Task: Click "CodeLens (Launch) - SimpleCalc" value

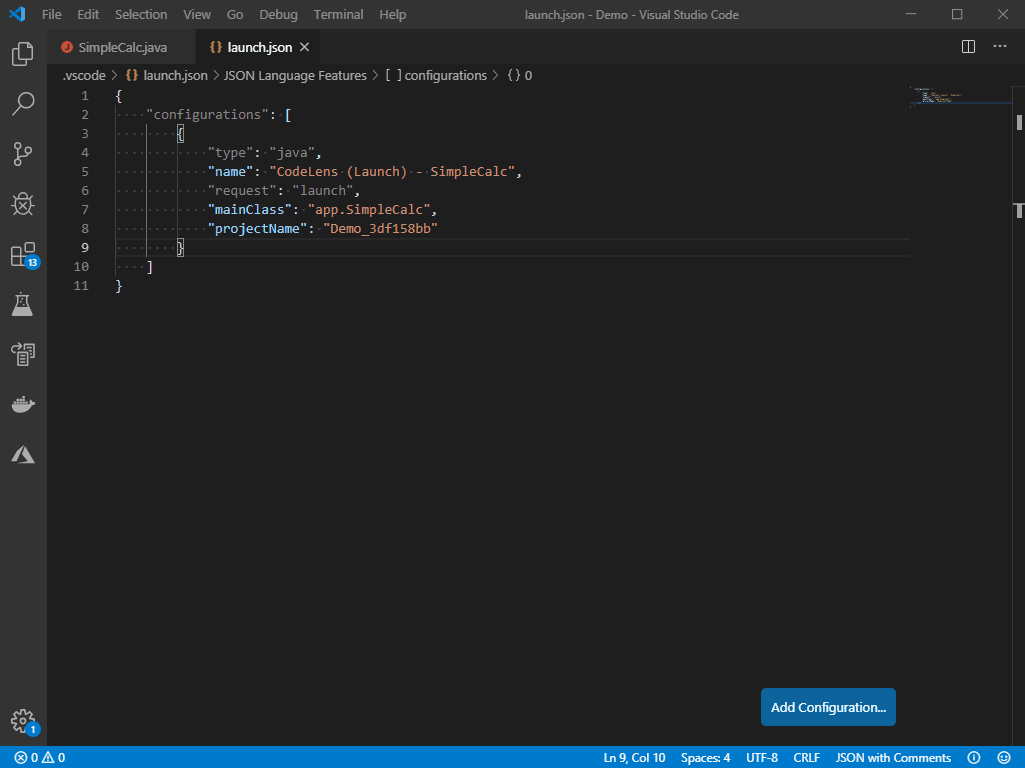Action: click(x=392, y=171)
